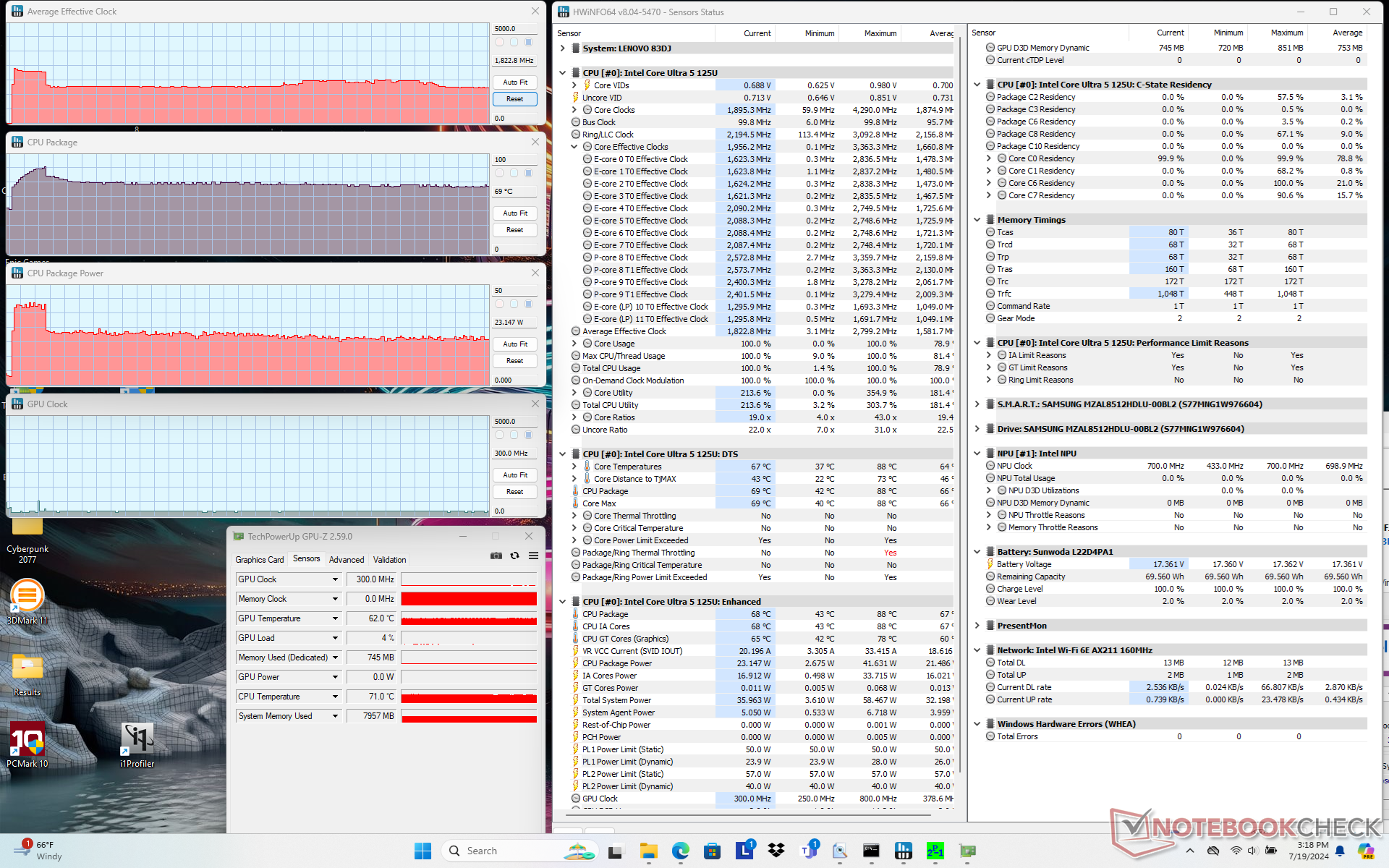
Task: Open the System Memory Used dropdown
Action: pos(335,716)
